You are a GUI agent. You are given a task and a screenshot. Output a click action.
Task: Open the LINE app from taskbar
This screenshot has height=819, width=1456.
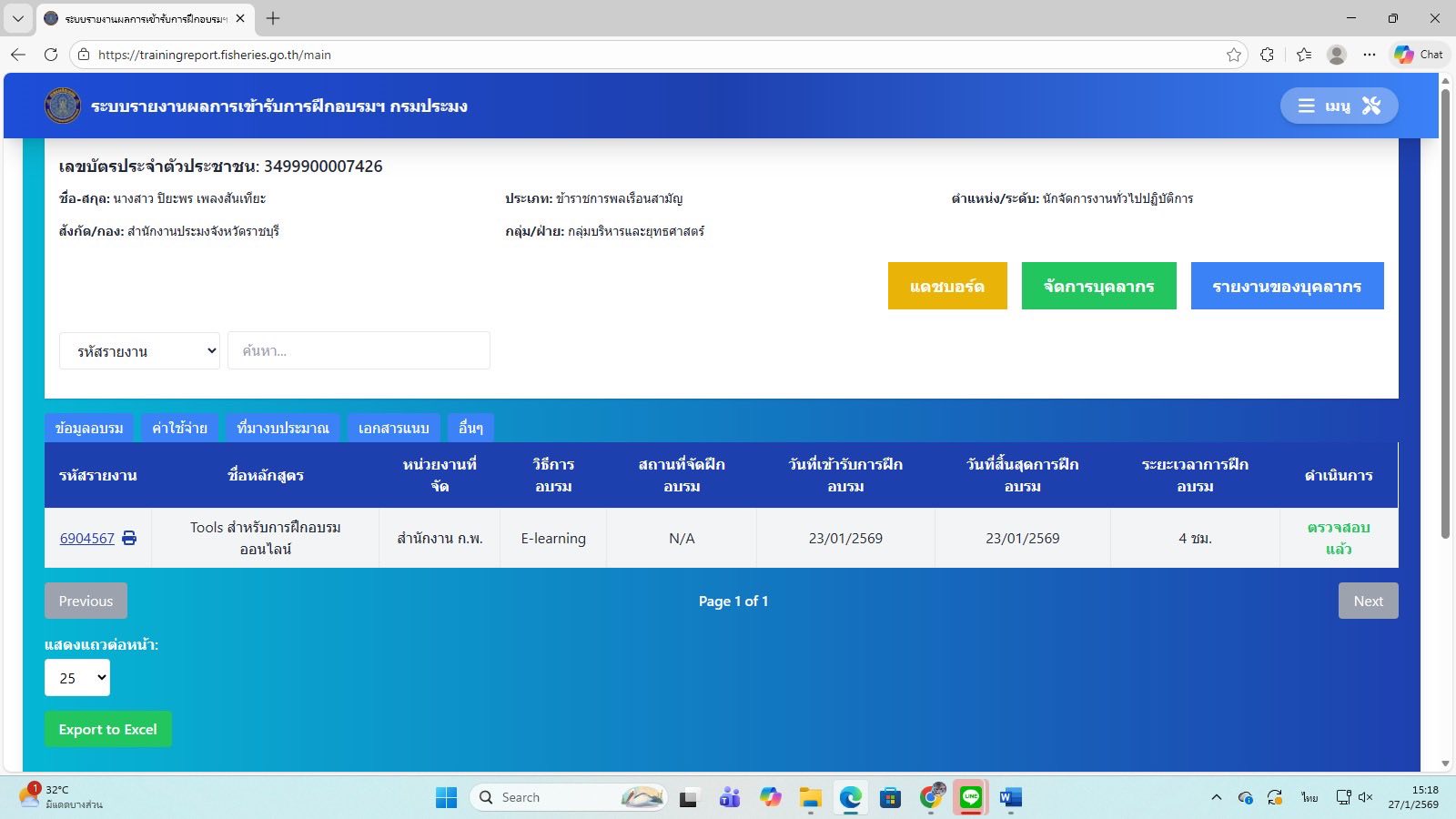pyautogui.click(x=971, y=797)
